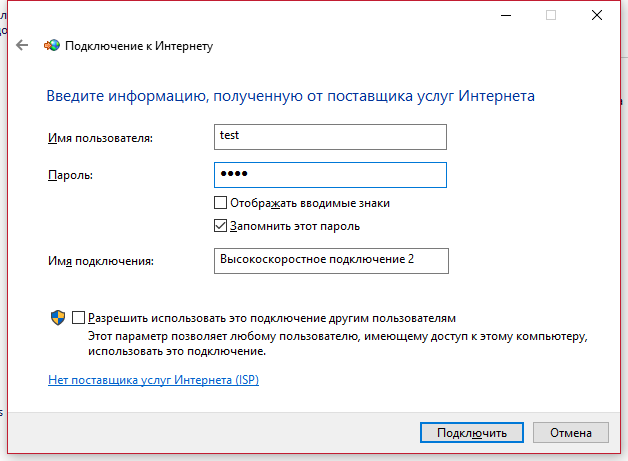The height and width of the screenshot is (461, 628).
Task: Uncheck Запомнить этот пароль
Action: pyautogui.click(x=220, y=226)
